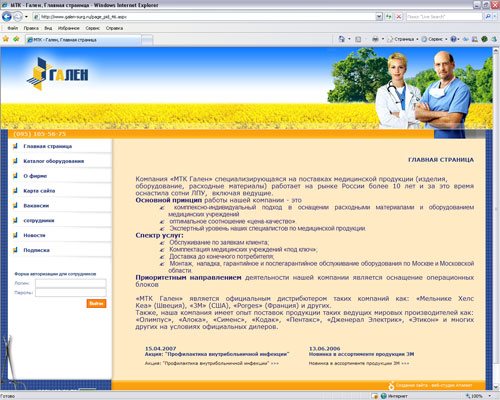Screen dimensions: 500x400
Task: Select the МТК - Гален browser tab
Action: (83, 40)
